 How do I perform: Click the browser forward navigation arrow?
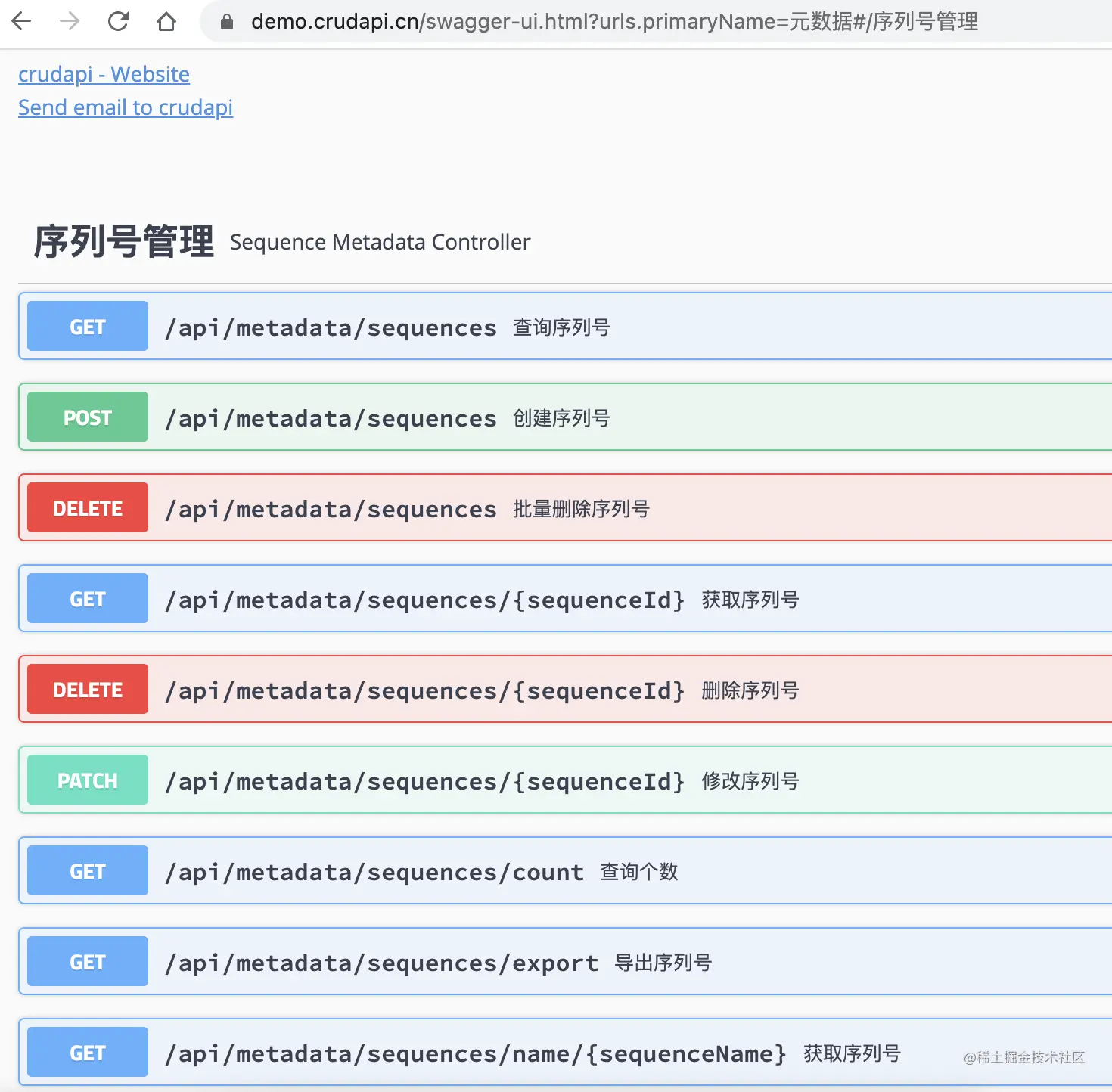pos(70,21)
